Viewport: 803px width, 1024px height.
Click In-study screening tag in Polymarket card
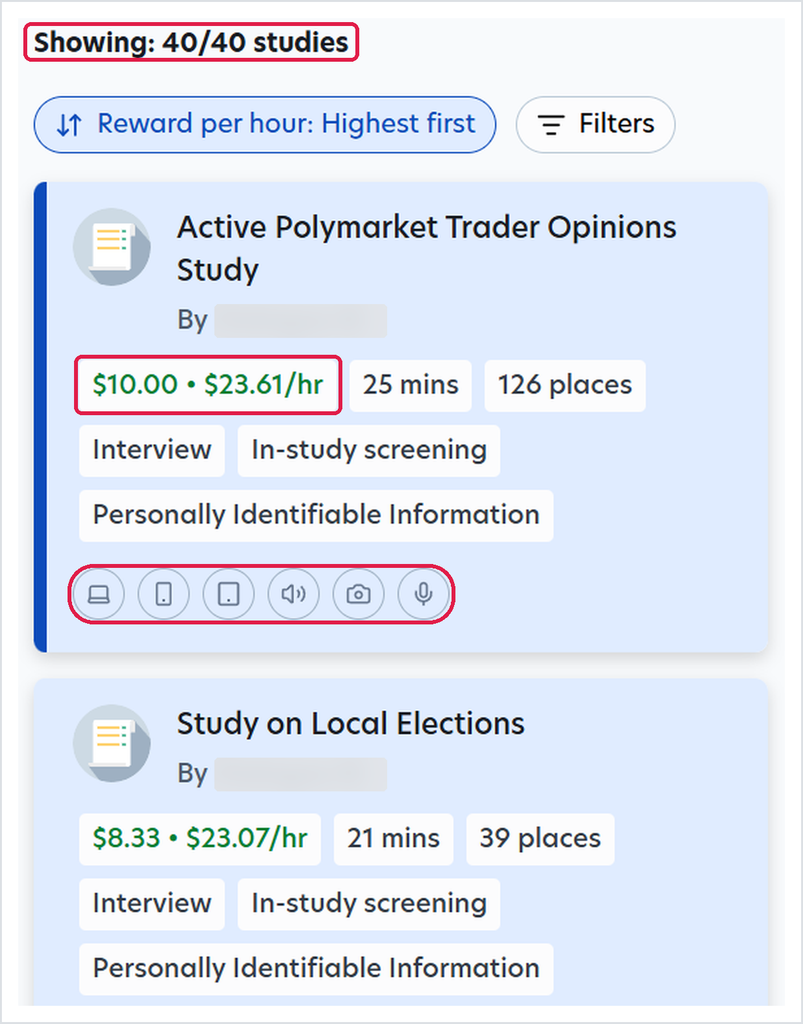[x=369, y=451]
